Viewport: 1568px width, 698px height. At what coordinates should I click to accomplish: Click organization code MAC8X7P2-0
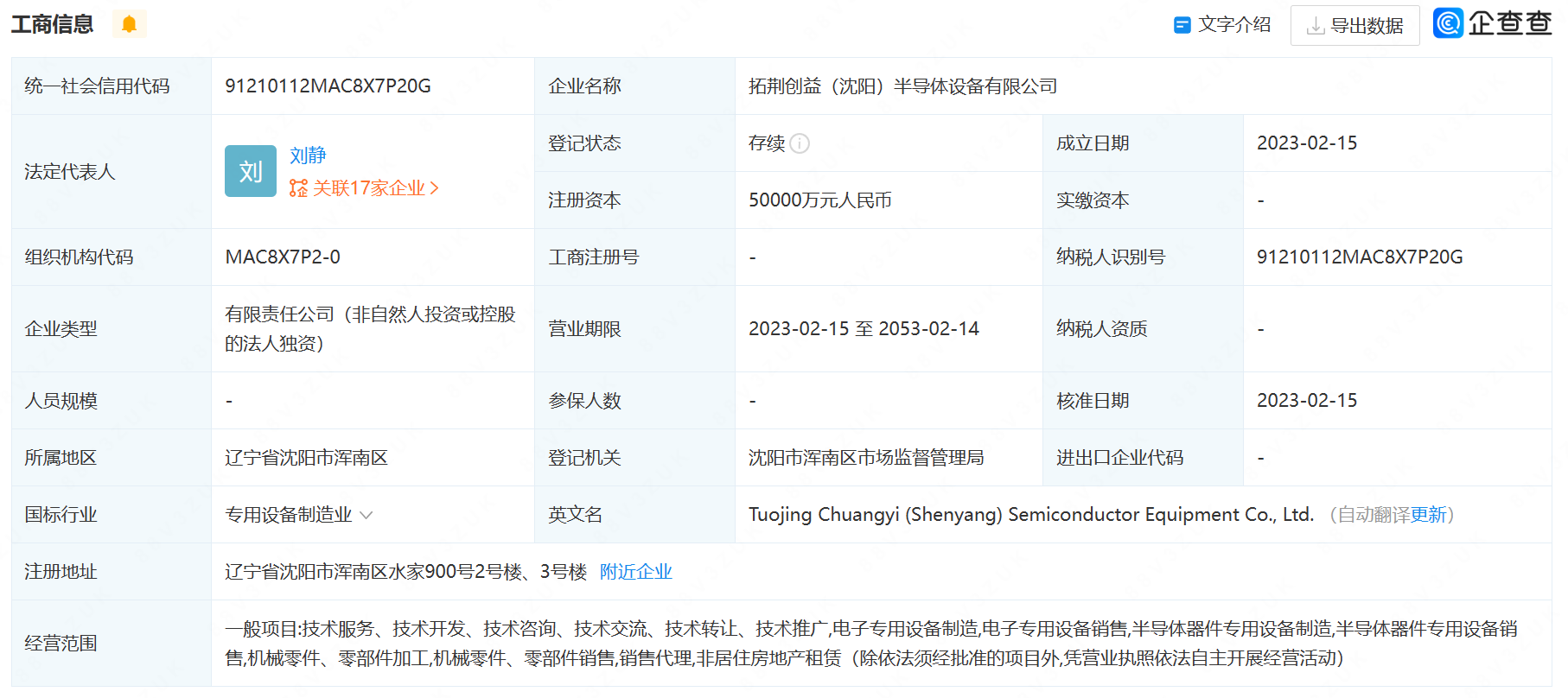[283, 257]
